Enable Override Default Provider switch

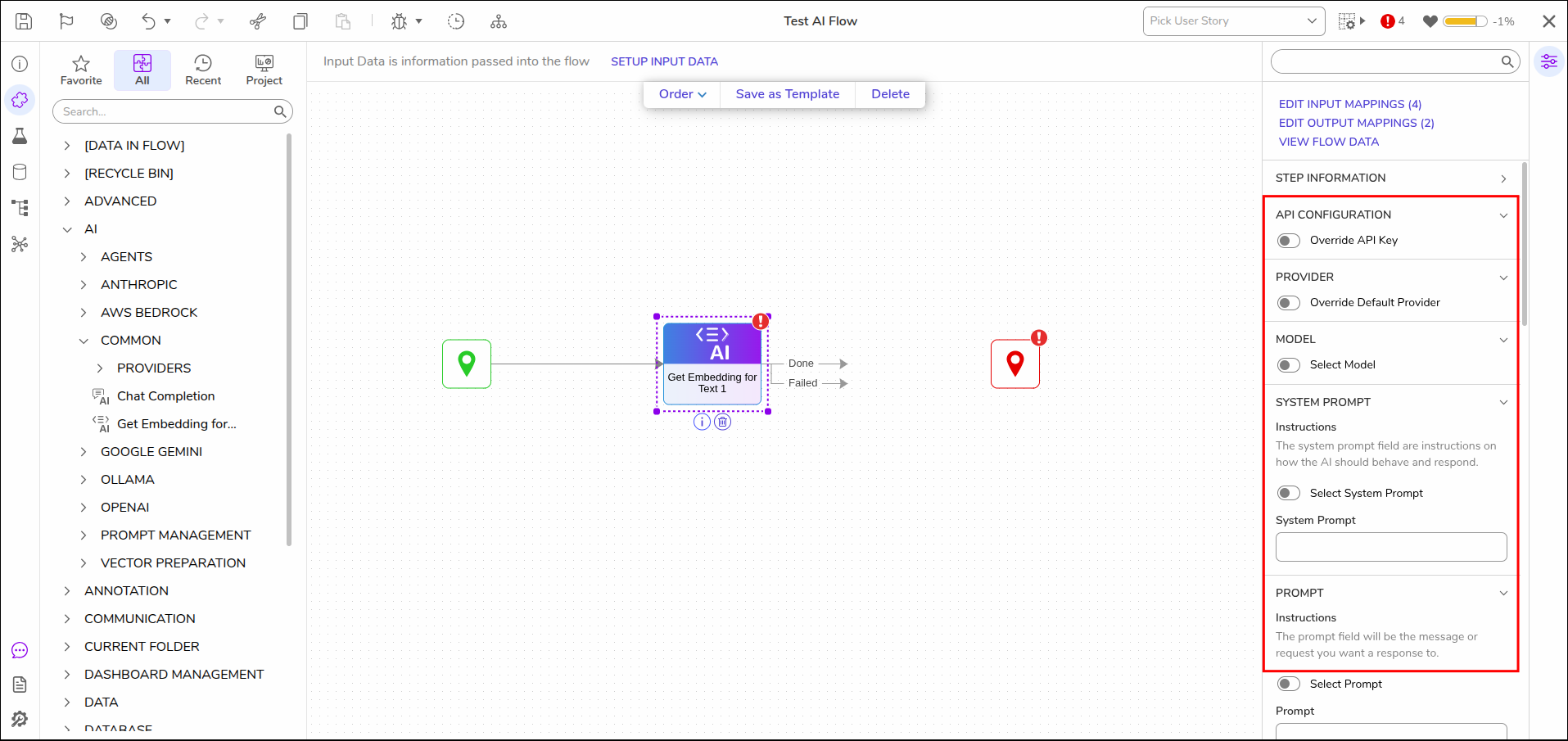[1289, 303]
